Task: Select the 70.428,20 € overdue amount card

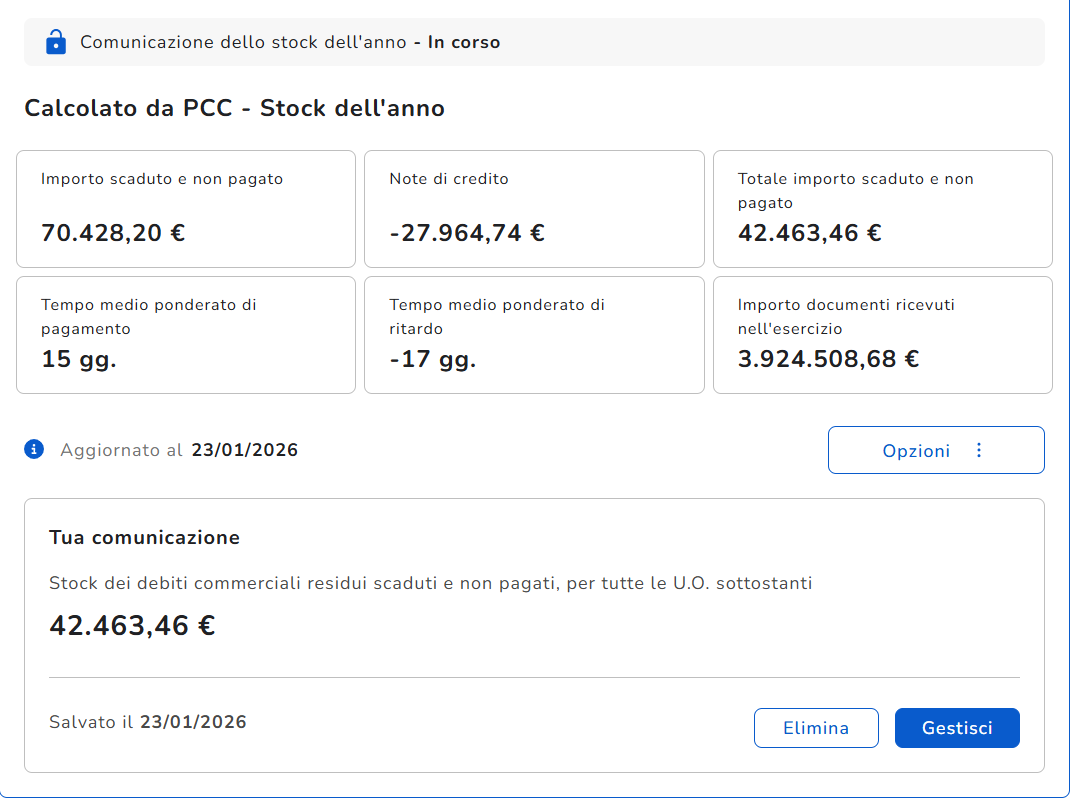Action: point(186,209)
